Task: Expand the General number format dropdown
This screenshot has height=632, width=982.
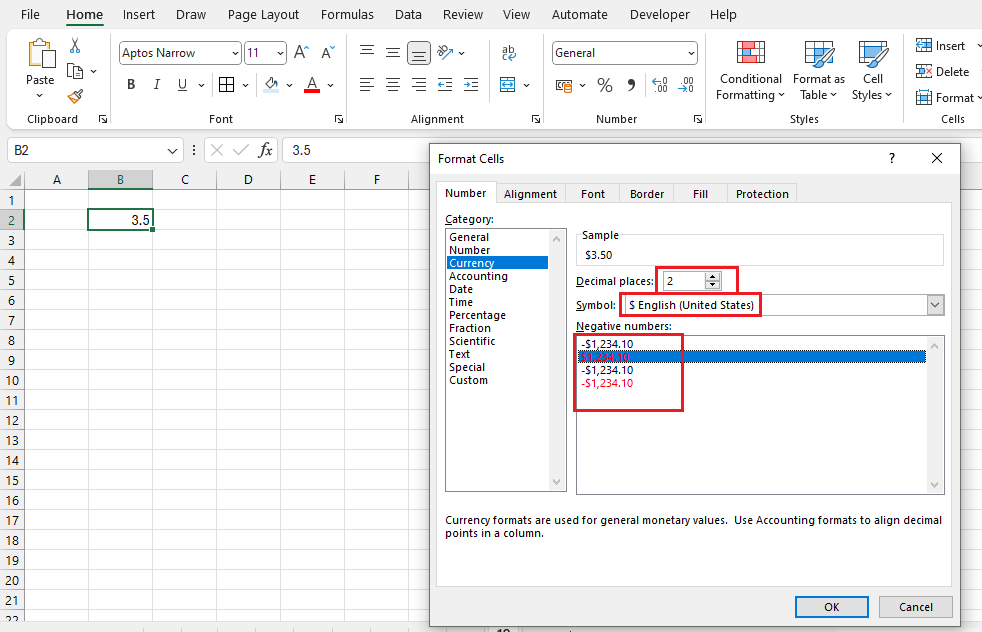Action: (x=691, y=53)
